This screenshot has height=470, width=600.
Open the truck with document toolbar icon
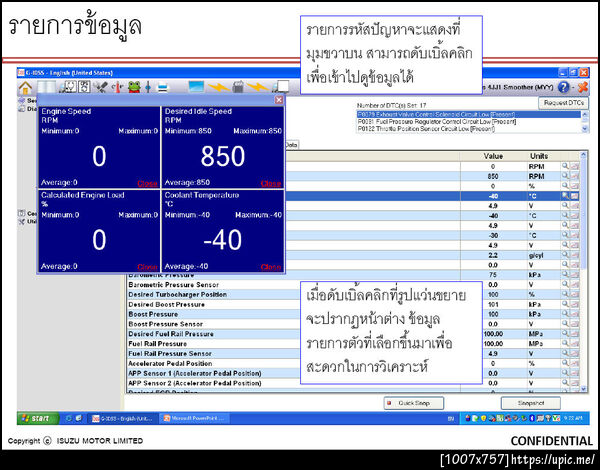pyautogui.click(x=280, y=87)
